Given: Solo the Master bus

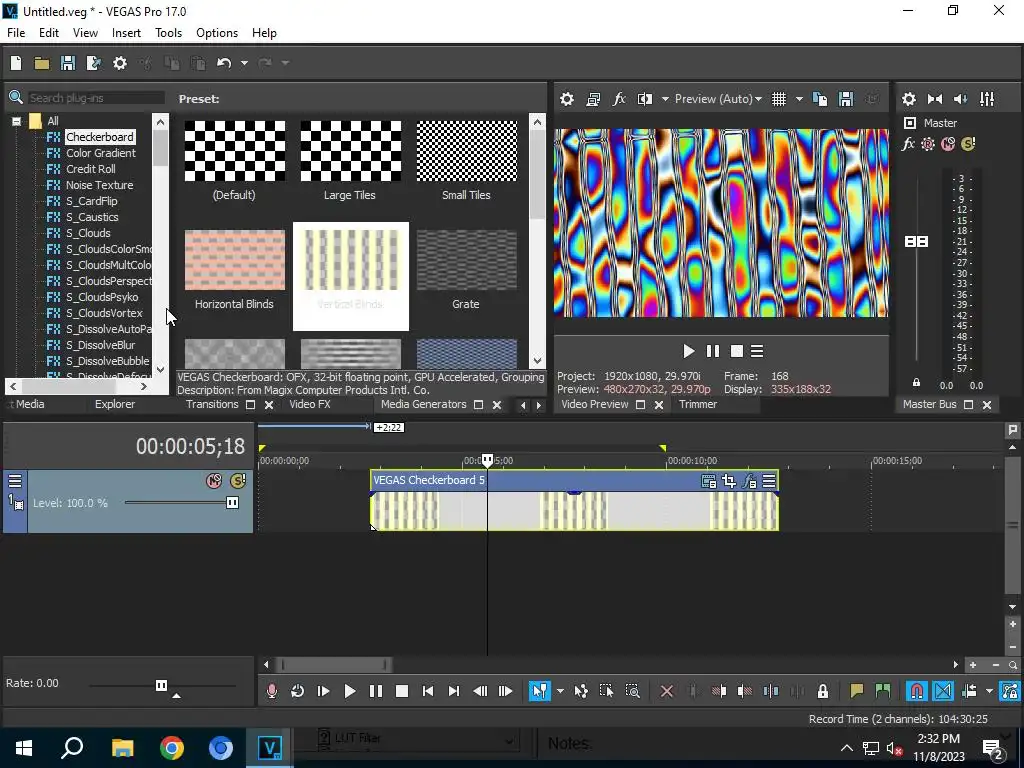Looking at the screenshot, I should click(968, 144).
